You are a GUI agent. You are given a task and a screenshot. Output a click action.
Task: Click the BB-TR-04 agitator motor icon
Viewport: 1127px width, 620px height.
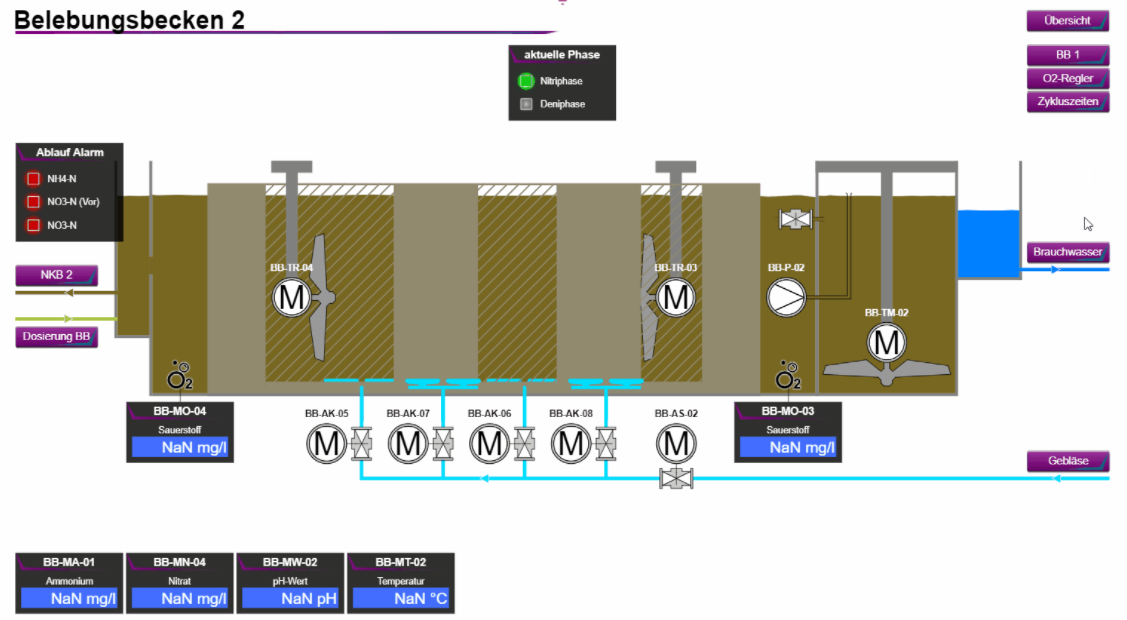point(292,297)
